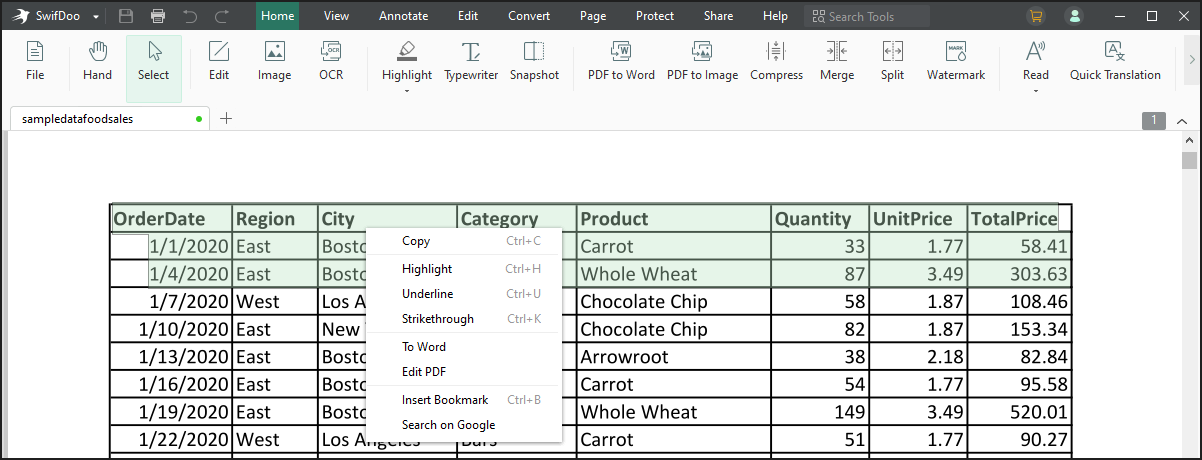Expand the Read dropdown arrow
This screenshot has height=460, width=1202.
click(1036, 91)
